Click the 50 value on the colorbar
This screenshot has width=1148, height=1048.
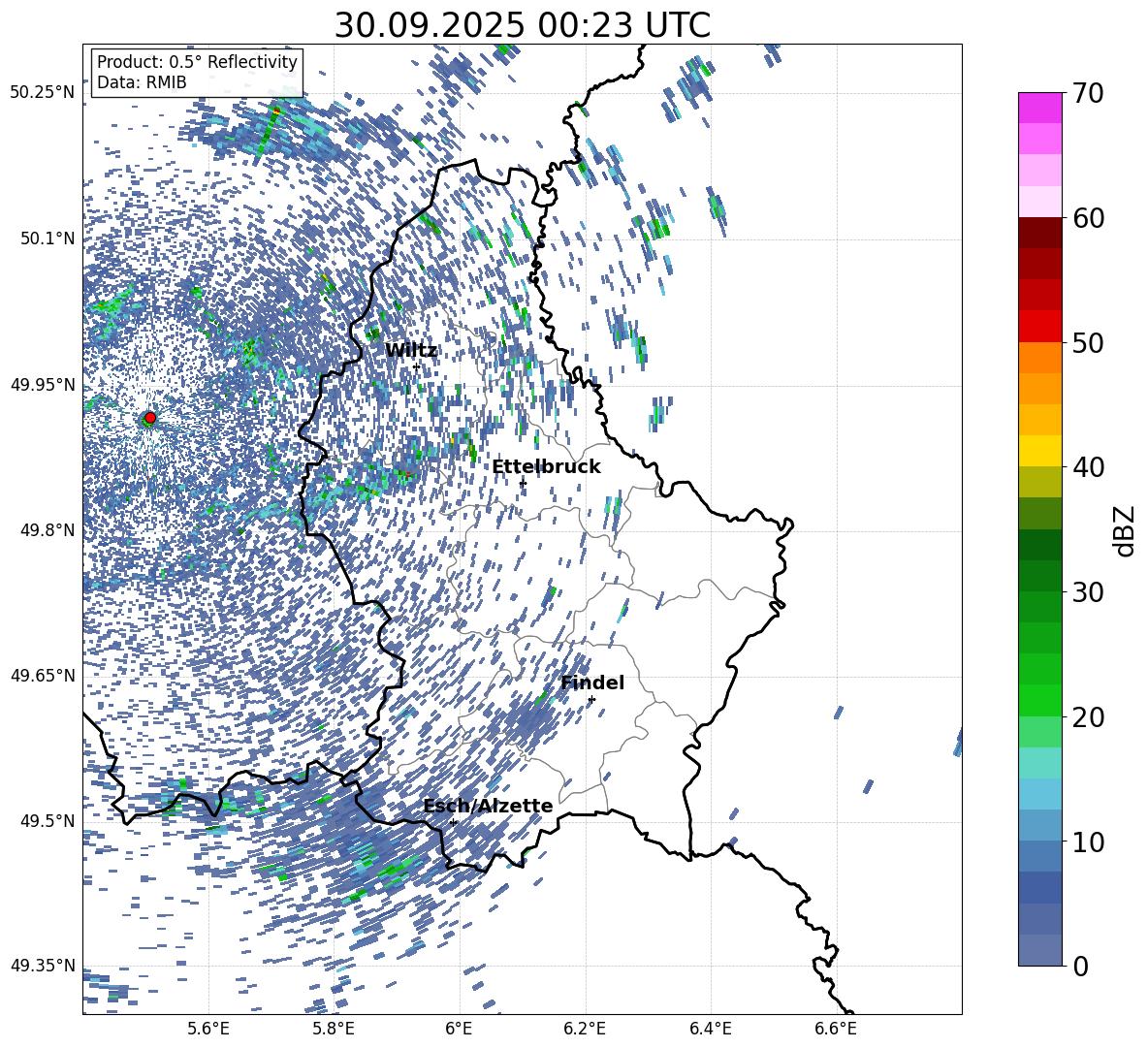pos(1087,343)
